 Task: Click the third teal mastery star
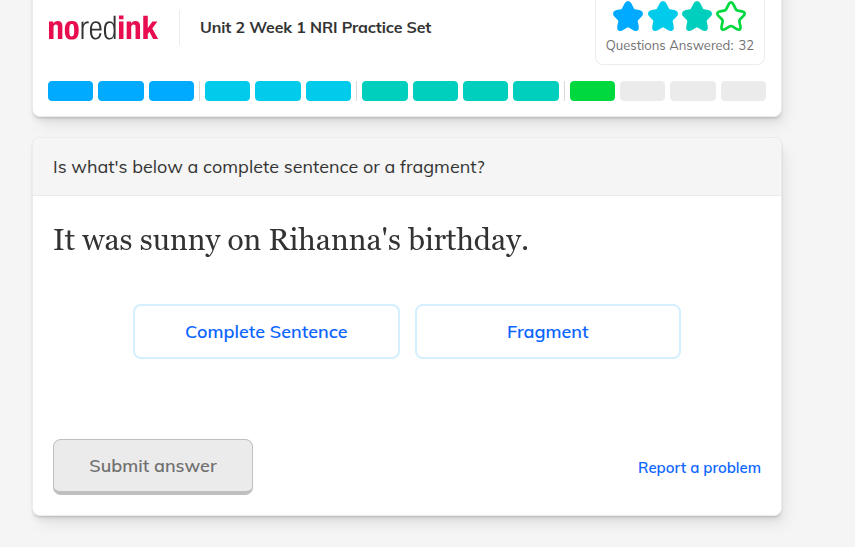(697, 16)
